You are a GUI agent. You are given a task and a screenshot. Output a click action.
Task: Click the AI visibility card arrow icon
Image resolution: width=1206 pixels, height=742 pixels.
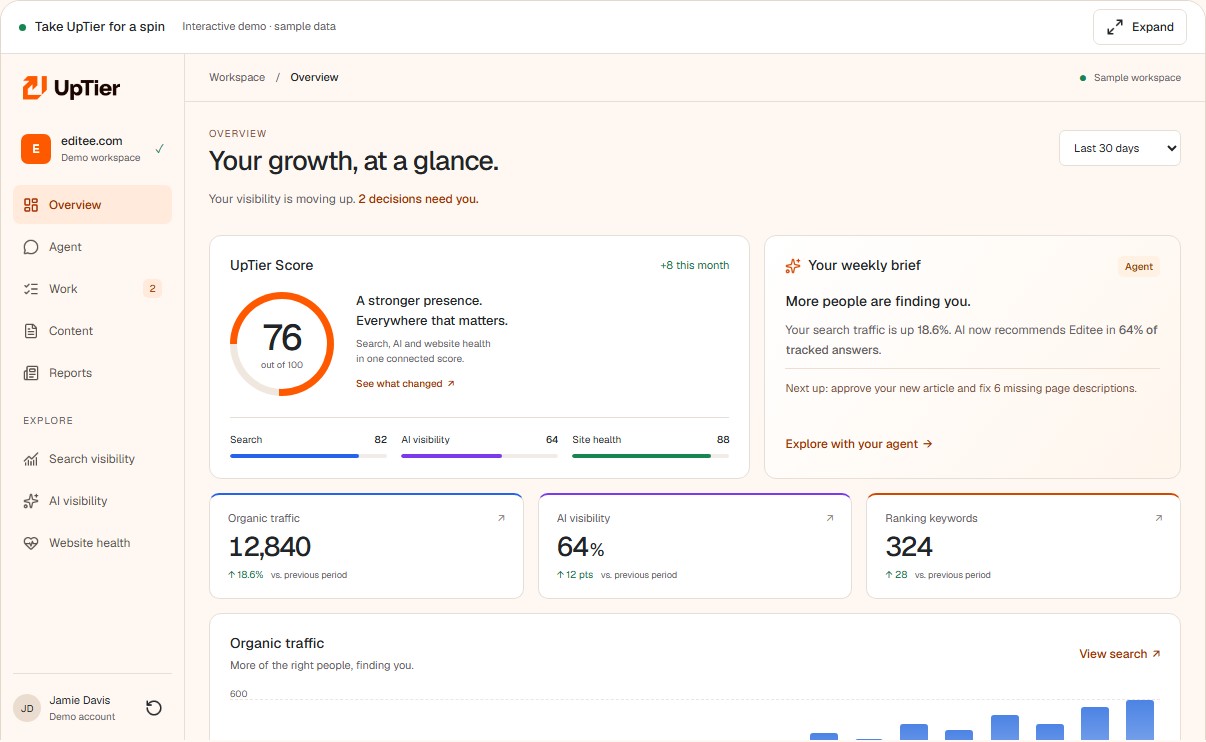pyautogui.click(x=829, y=518)
